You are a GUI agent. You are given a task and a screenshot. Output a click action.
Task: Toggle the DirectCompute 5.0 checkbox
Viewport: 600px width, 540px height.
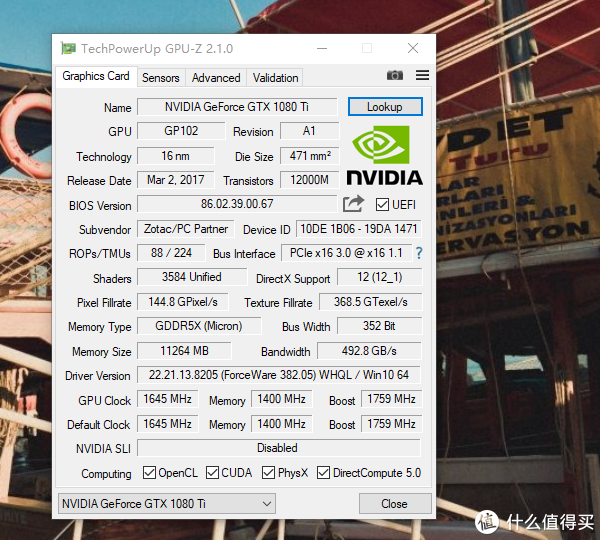coord(323,473)
